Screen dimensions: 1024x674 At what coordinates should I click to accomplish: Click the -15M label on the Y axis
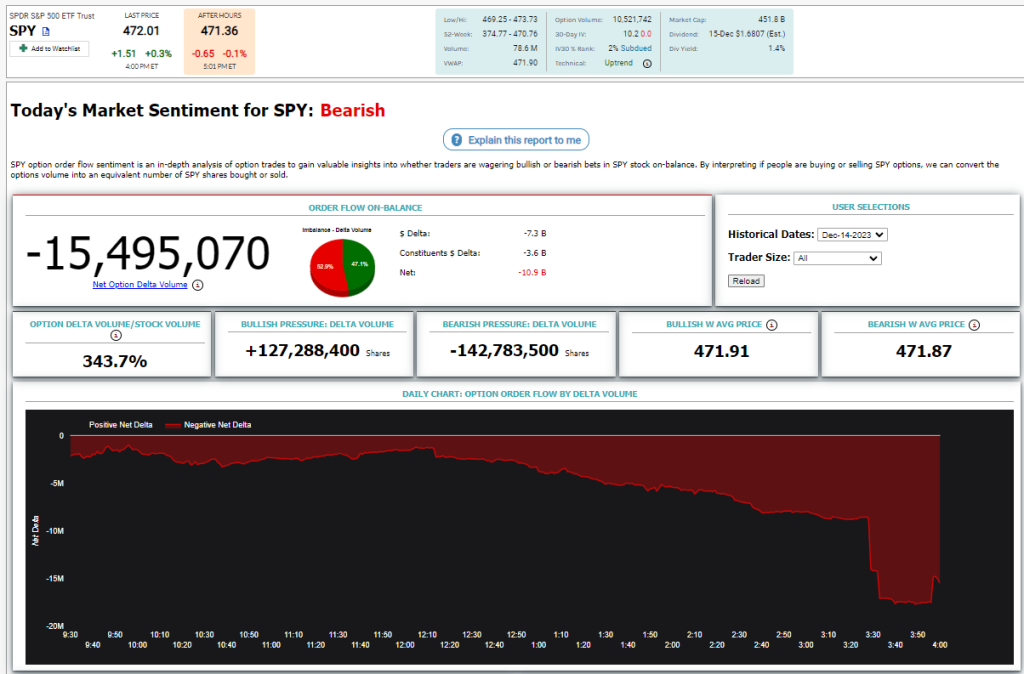[55, 579]
